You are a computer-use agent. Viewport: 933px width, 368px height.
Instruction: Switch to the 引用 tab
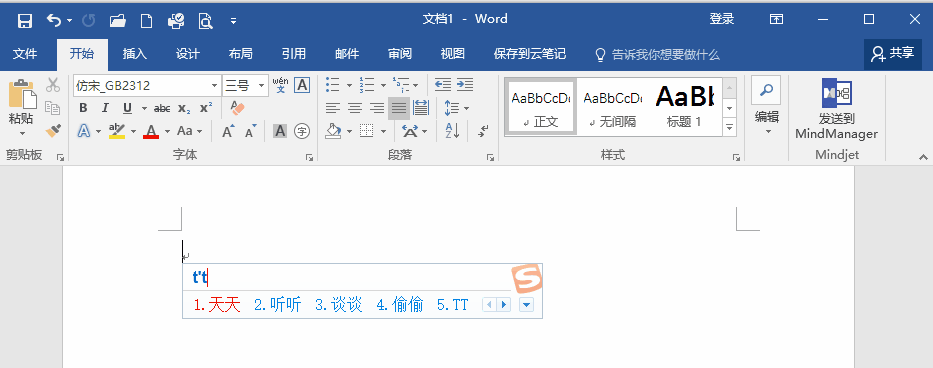293,54
